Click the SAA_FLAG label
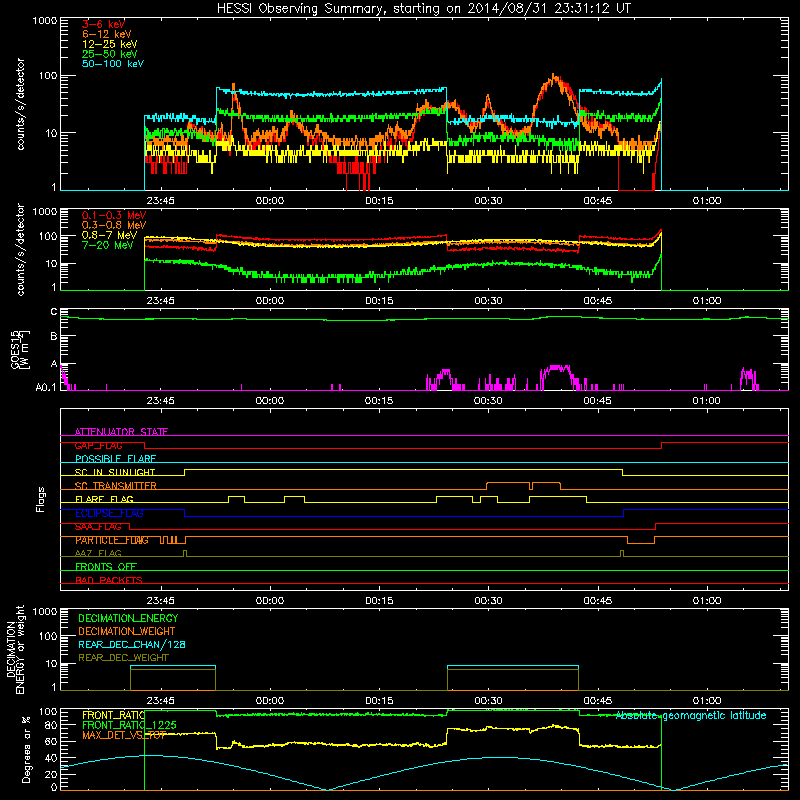The width and height of the screenshot is (800, 800). 98,527
